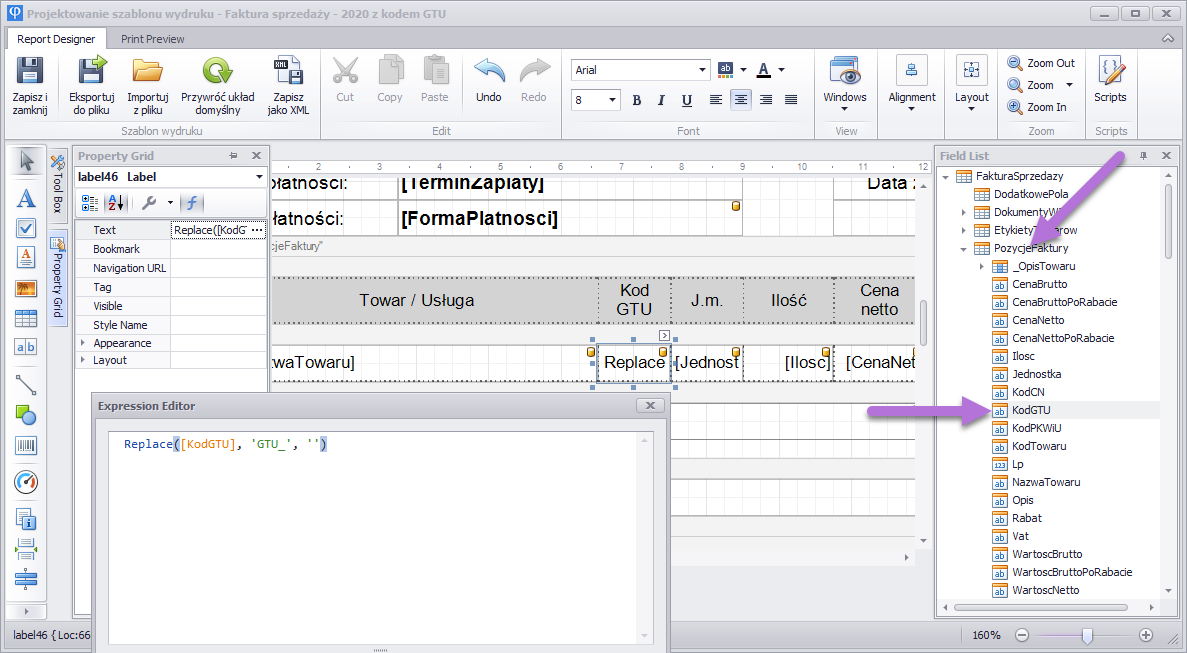Viewport: 1187px width, 653px height.
Task: Select the barcode control in the toolbox
Action: point(26,447)
